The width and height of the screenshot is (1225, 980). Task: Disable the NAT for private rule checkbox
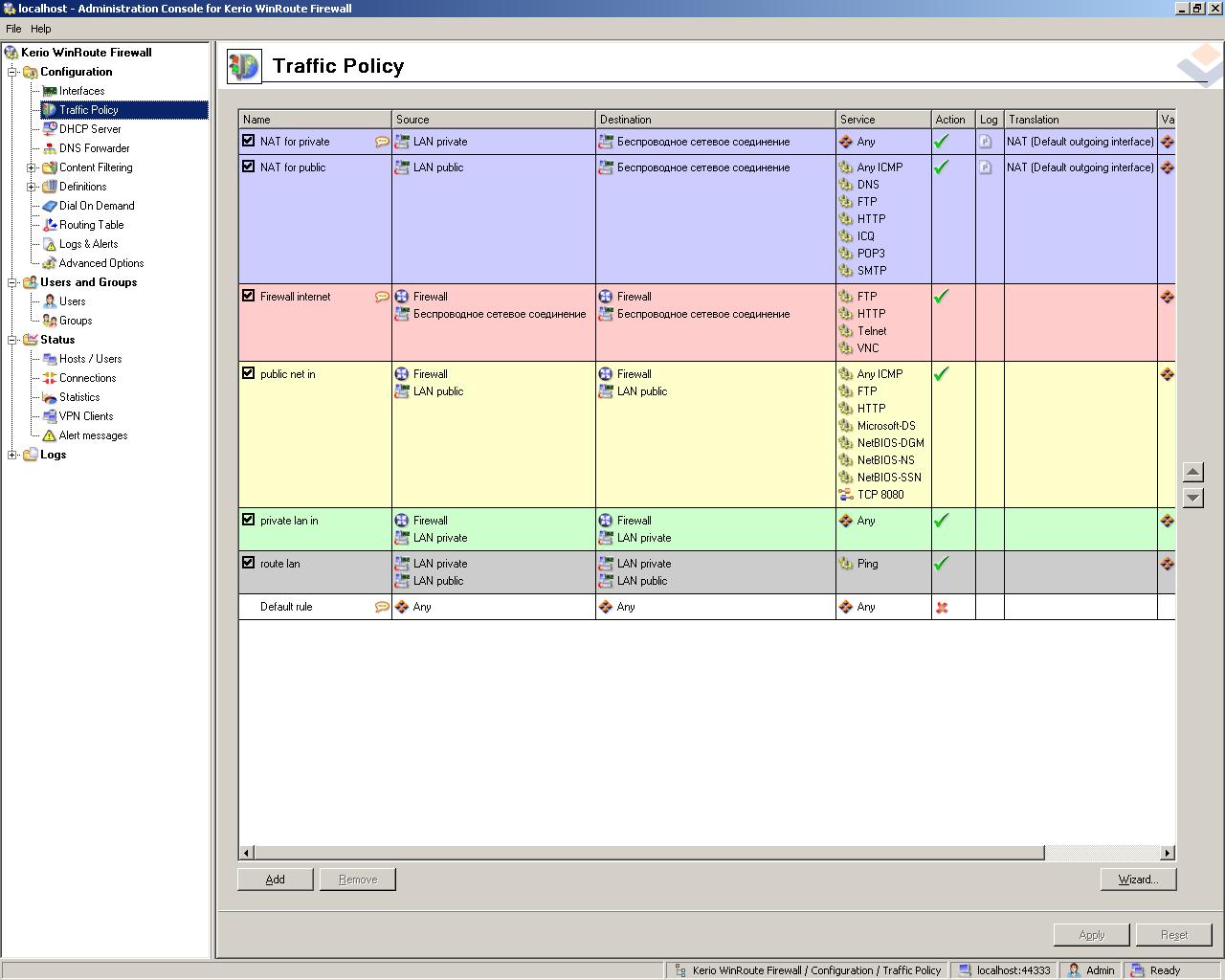click(249, 141)
